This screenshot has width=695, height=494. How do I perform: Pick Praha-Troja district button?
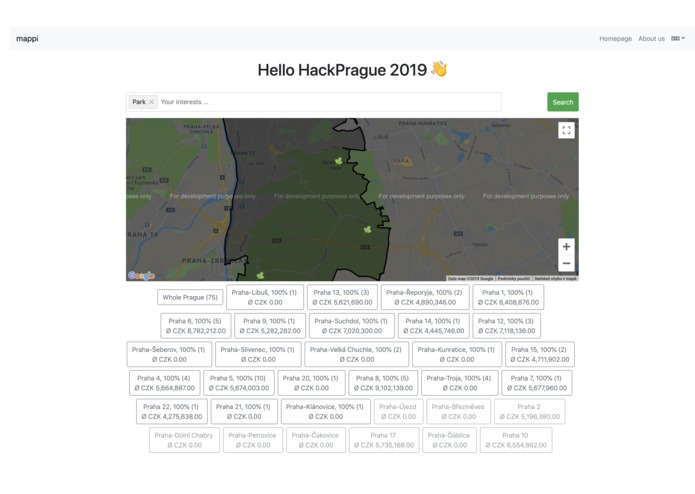coord(459,383)
